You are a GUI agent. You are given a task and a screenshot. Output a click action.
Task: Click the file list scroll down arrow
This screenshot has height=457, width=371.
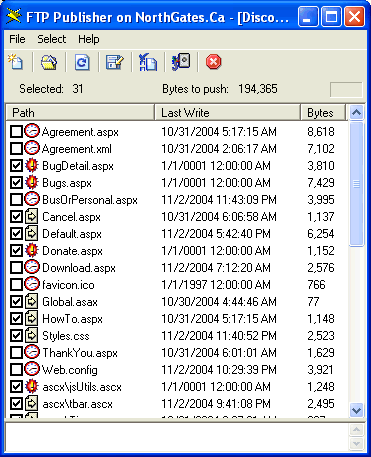pyautogui.click(x=356, y=410)
